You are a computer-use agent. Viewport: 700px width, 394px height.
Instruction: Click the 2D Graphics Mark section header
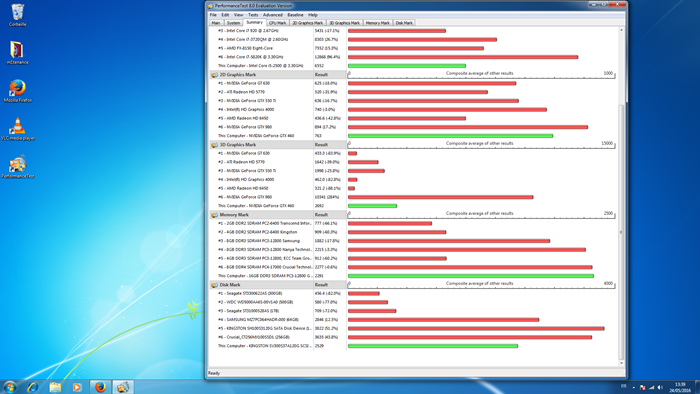(x=261, y=75)
